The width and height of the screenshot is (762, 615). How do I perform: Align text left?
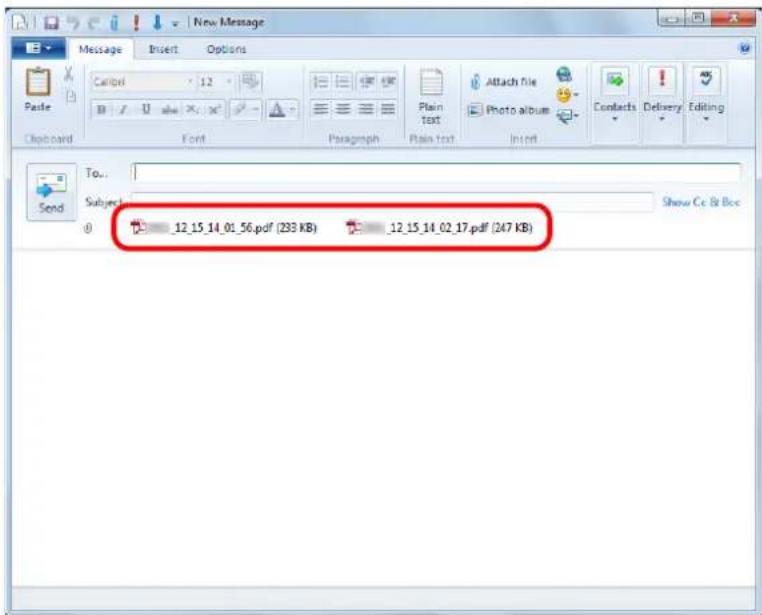pyautogui.click(x=320, y=109)
